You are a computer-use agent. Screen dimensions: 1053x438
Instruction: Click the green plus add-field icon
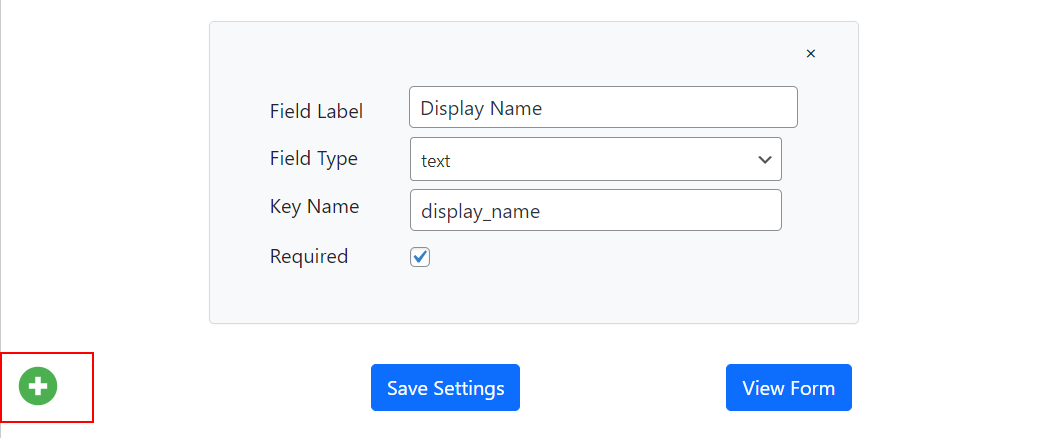pos(38,386)
